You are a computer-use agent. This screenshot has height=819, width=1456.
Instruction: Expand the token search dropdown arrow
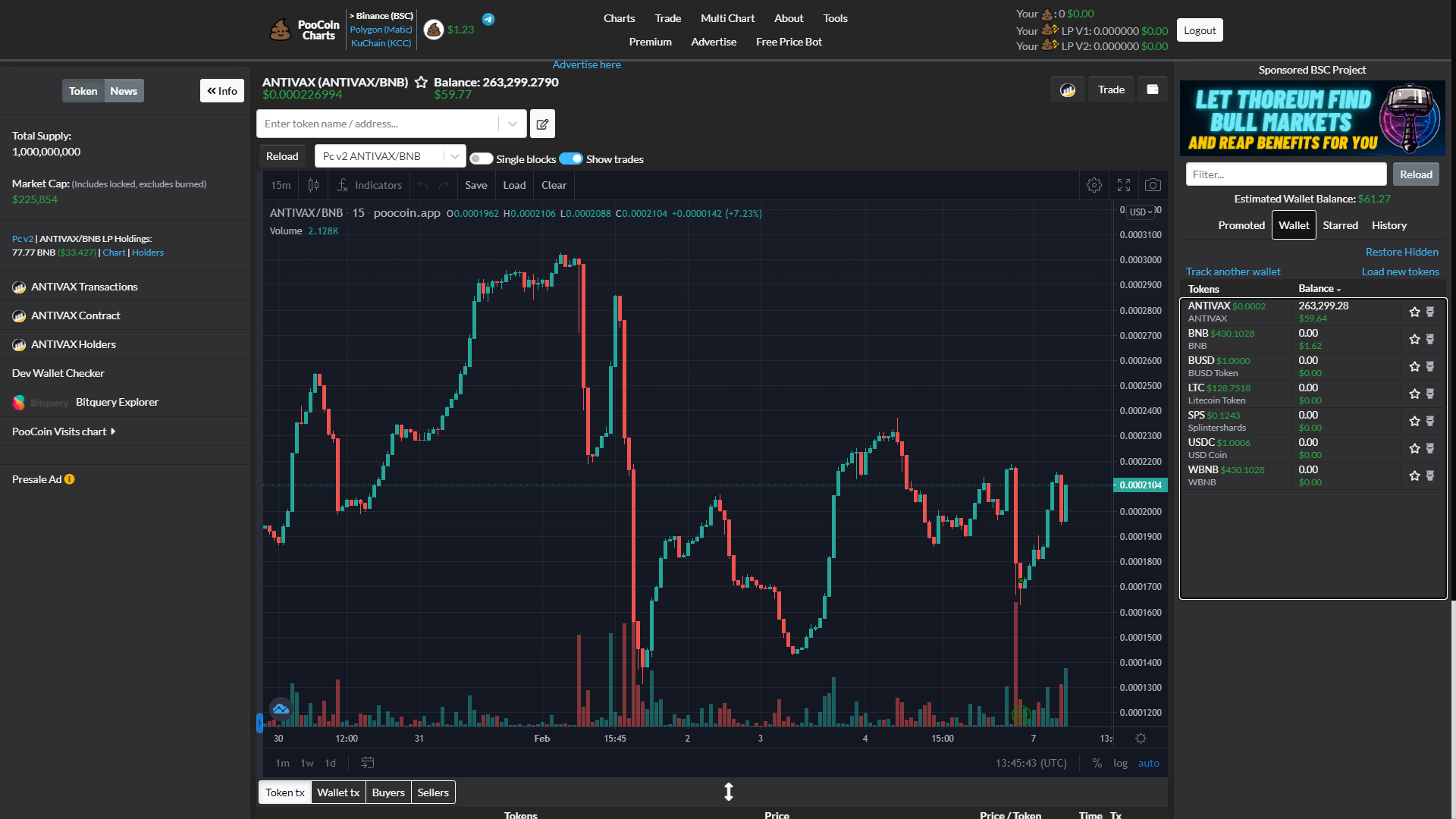513,124
